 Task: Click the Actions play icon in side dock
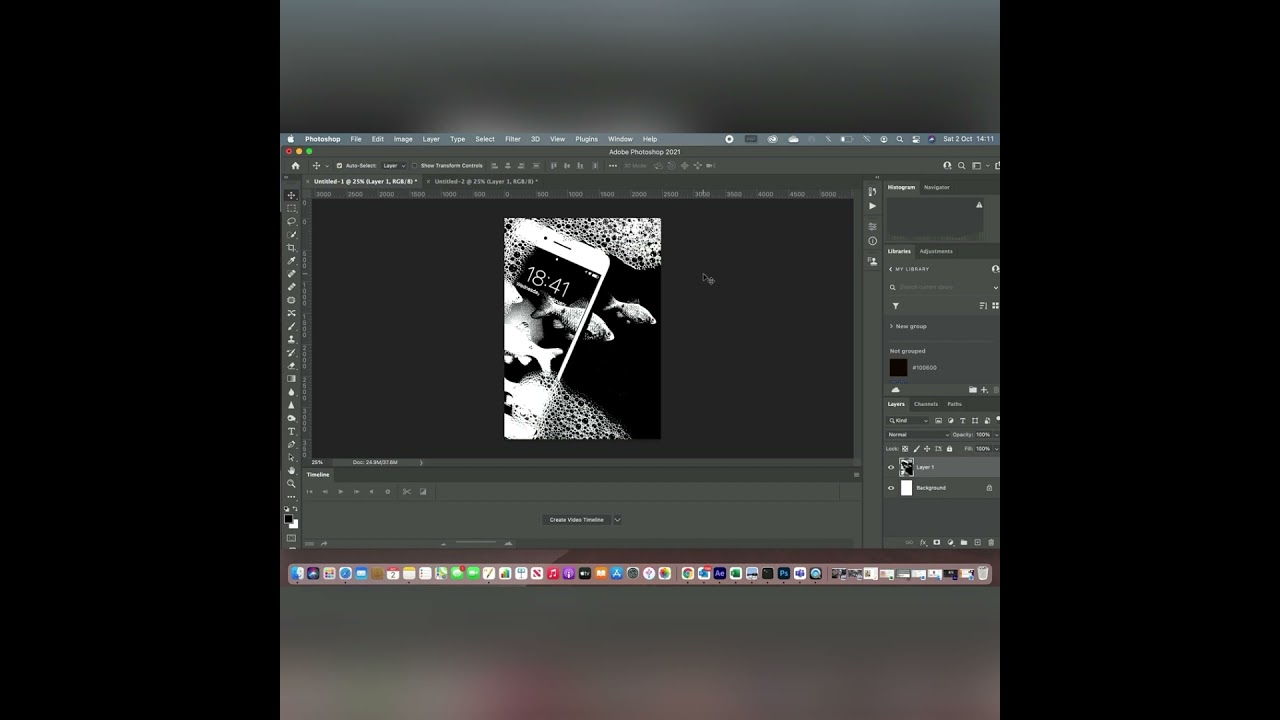pyautogui.click(x=872, y=206)
